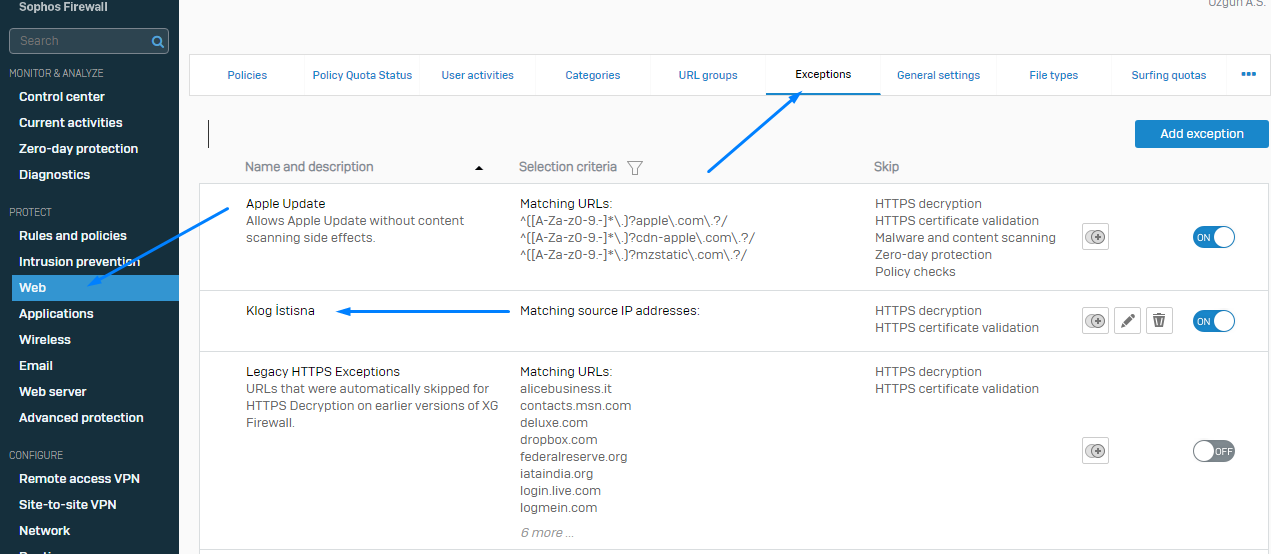The width and height of the screenshot is (1271, 554).
Task: Clone the Legacy HTTPS Exceptions entry
Action: point(1096,451)
